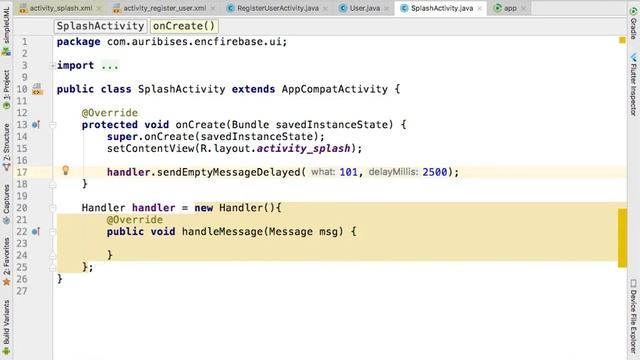Click @Override annotation on line 21
Image resolution: width=640 pixels, height=360 pixels.
tap(135, 220)
